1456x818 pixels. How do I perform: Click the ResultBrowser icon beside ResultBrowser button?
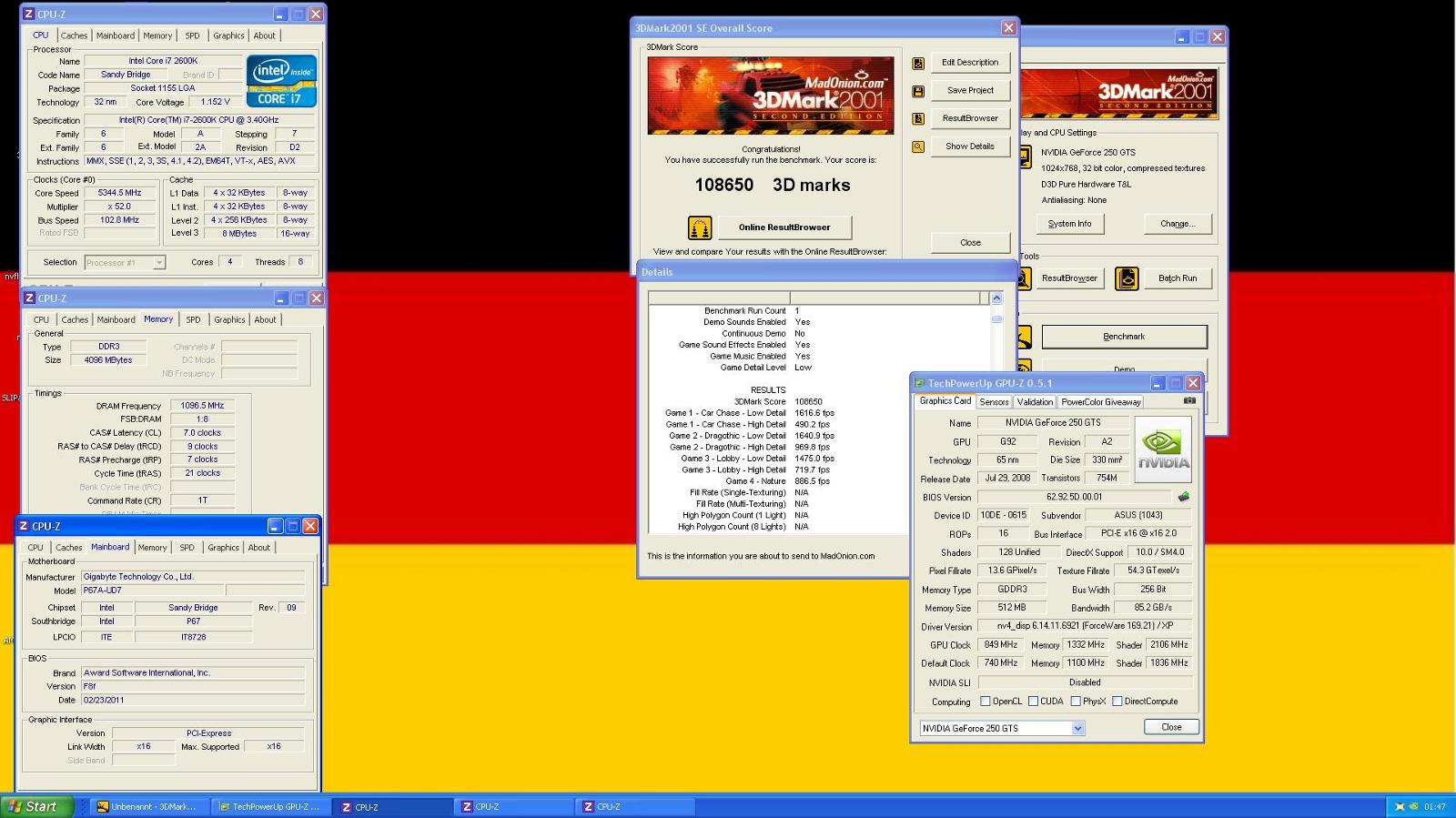click(x=918, y=118)
